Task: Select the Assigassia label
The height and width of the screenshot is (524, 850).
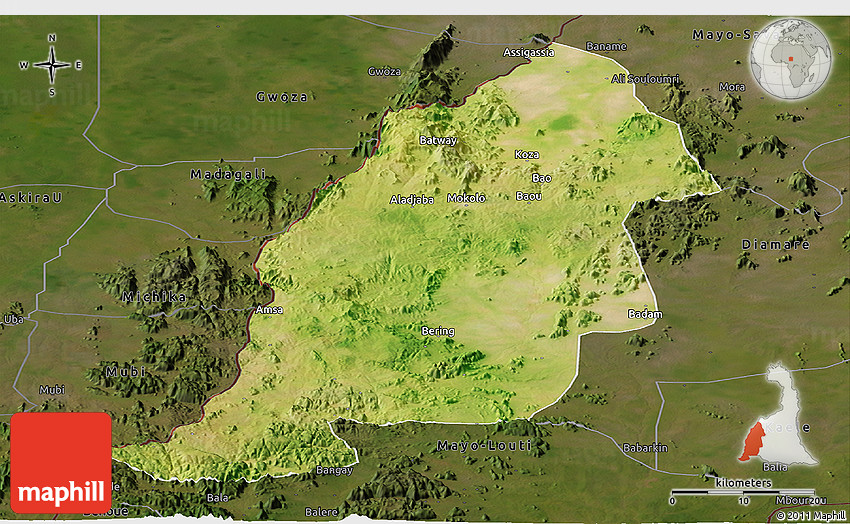Action: tap(526, 51)
